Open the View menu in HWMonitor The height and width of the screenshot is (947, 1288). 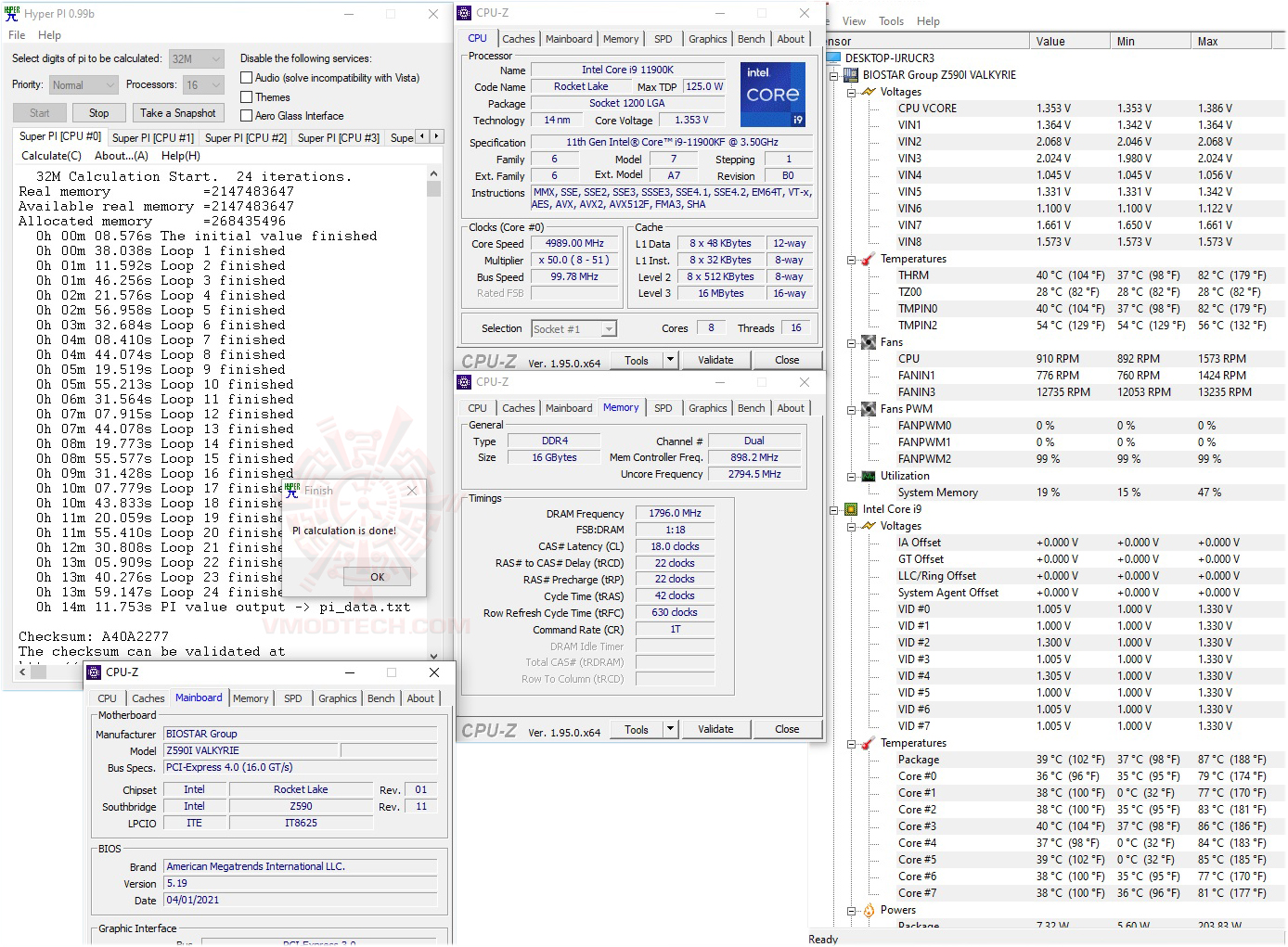point(854,21)
